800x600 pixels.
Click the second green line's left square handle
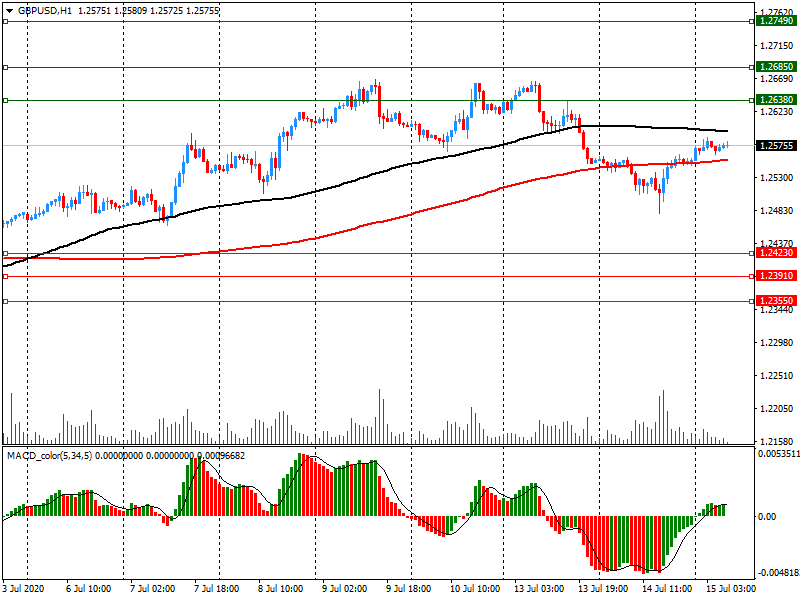[5, 68]
